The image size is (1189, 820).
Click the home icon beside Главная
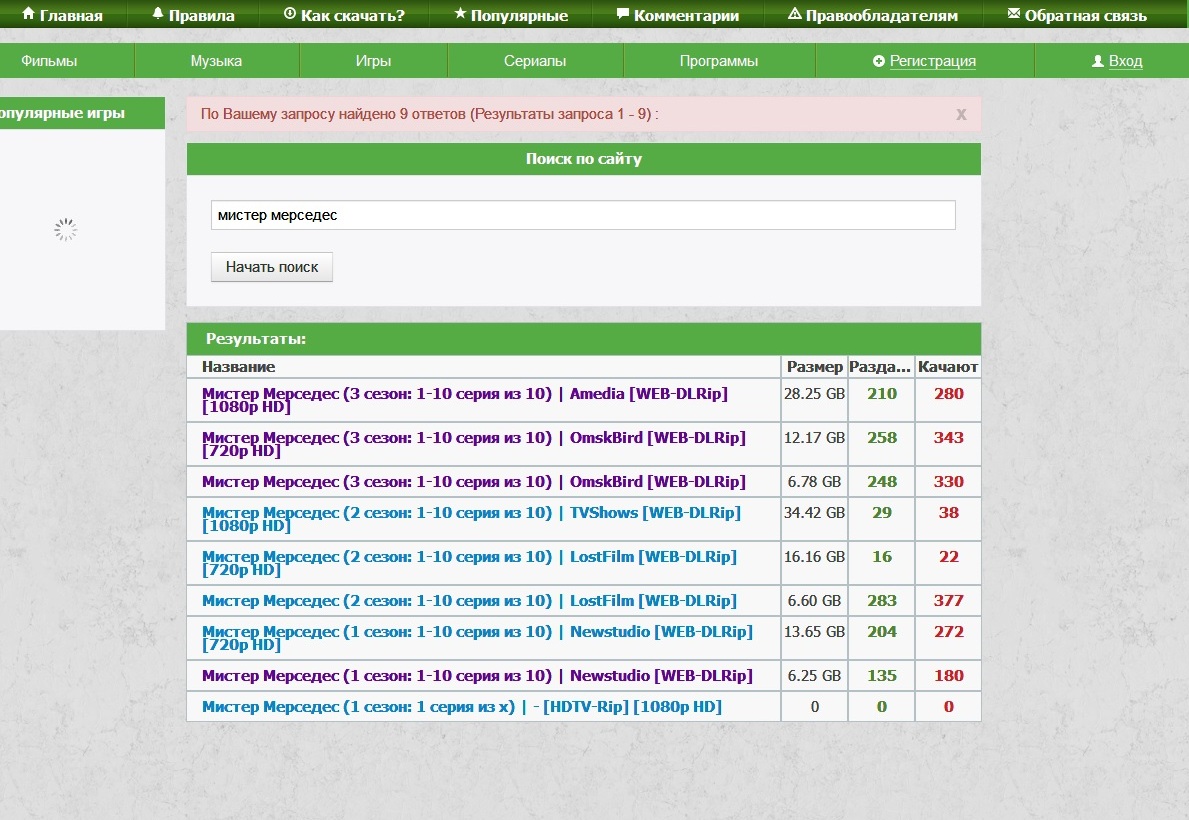28,15
